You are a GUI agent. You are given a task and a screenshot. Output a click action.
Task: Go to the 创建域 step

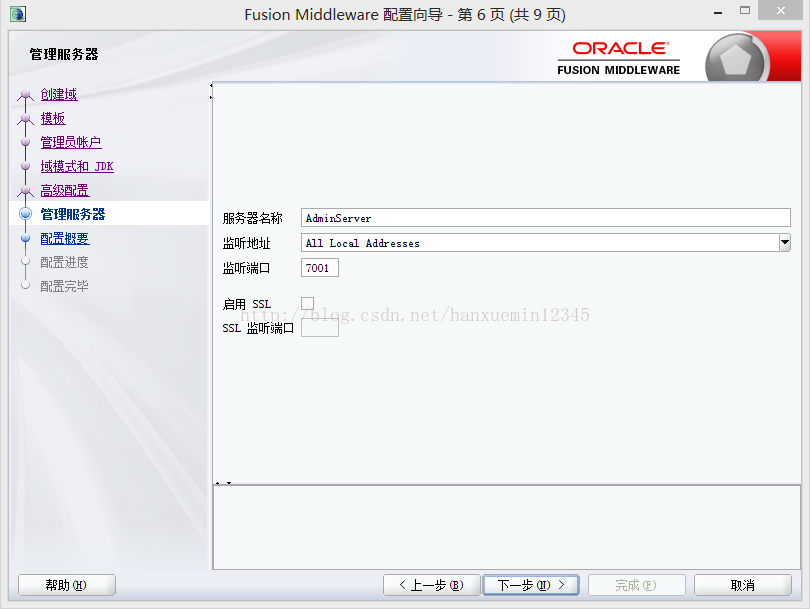tap(59, 95)
